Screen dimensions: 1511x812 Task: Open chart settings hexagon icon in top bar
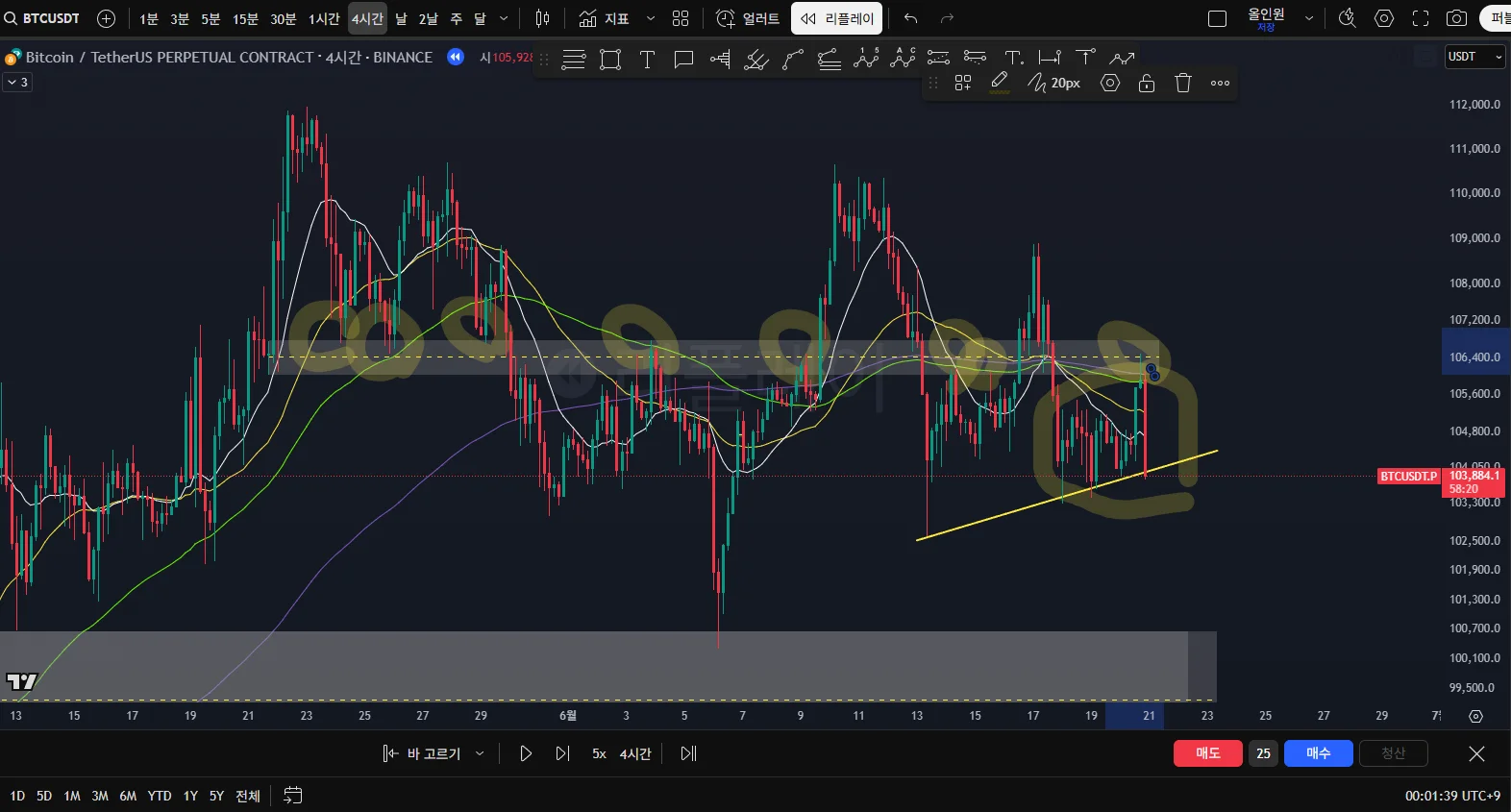(x=1384, y=18)
